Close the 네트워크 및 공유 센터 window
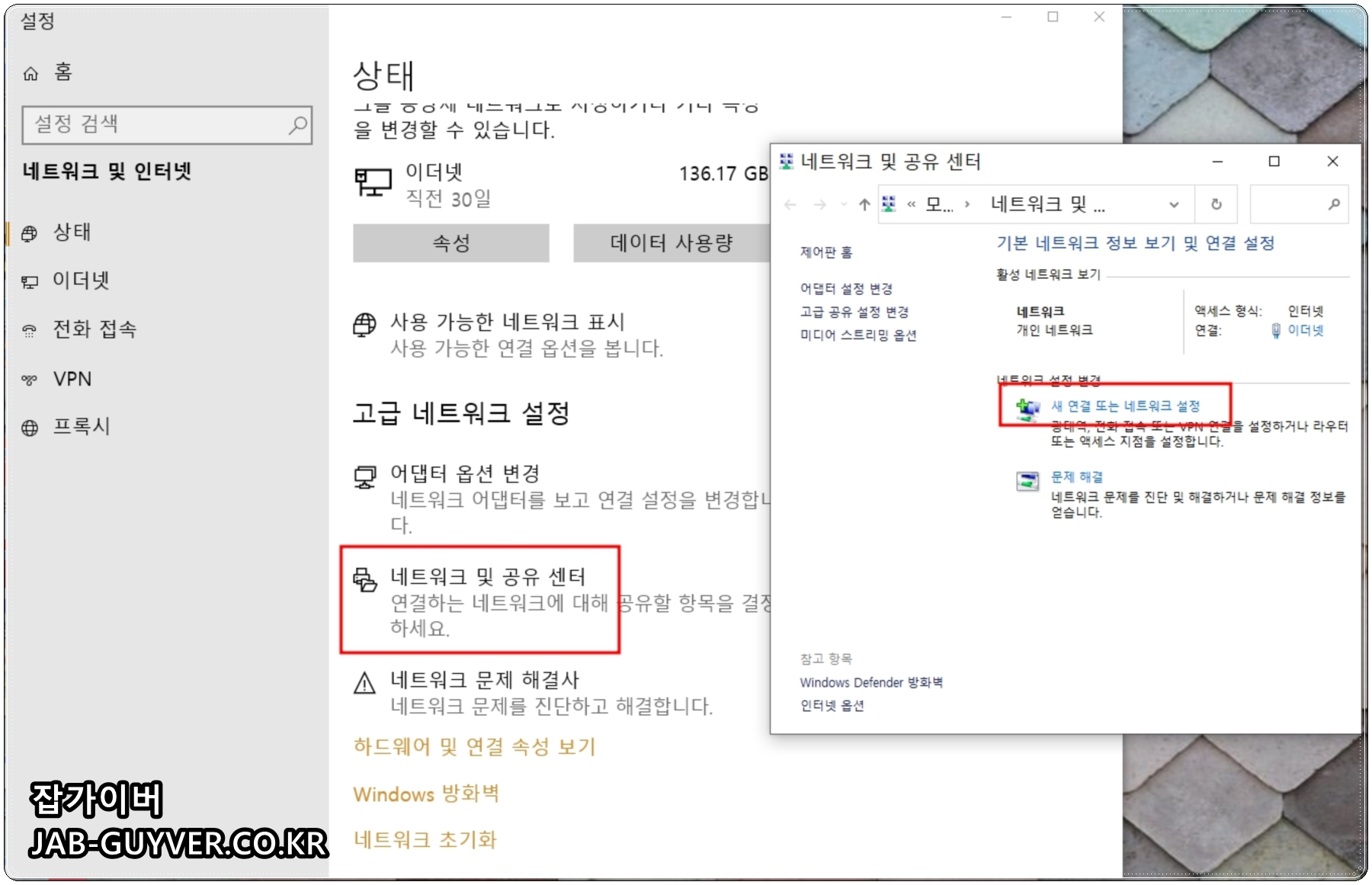This screenshot has width=1372, height=885. [x=1332, y=162]
